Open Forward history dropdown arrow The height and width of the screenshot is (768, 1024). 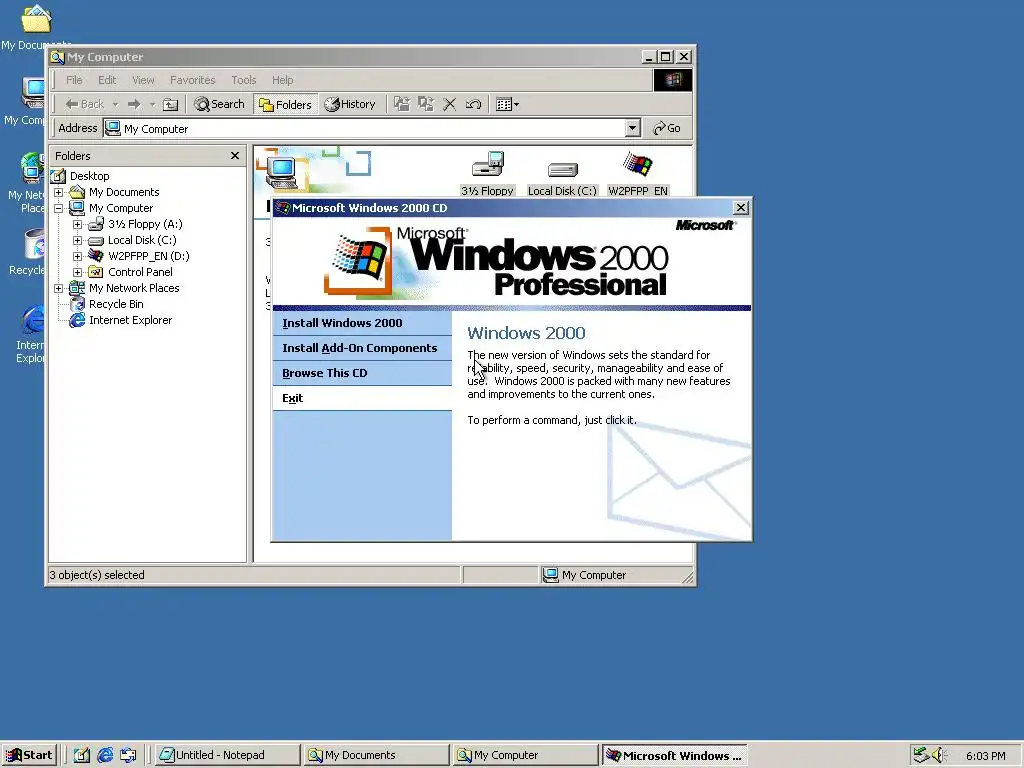point(152,104)
